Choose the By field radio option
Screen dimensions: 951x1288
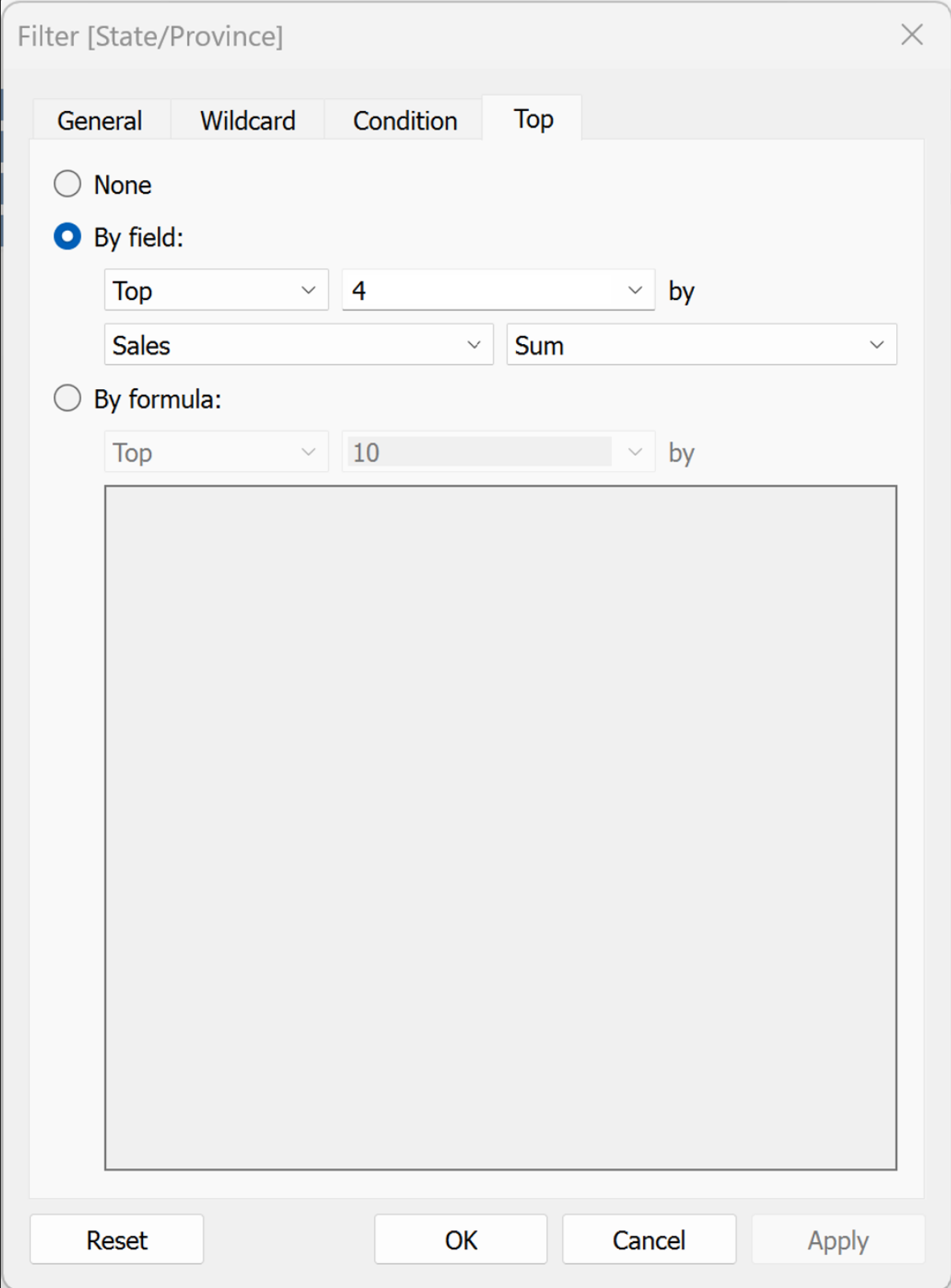68,237
